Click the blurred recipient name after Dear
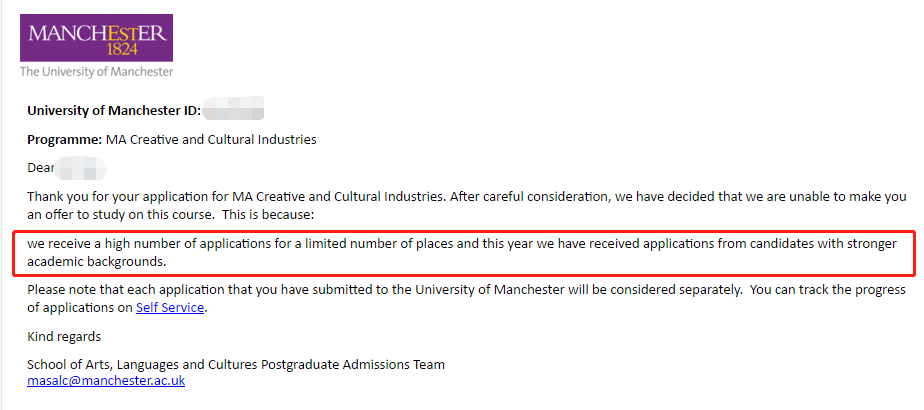This screenshot has height=410, width=924. [80, 168]
